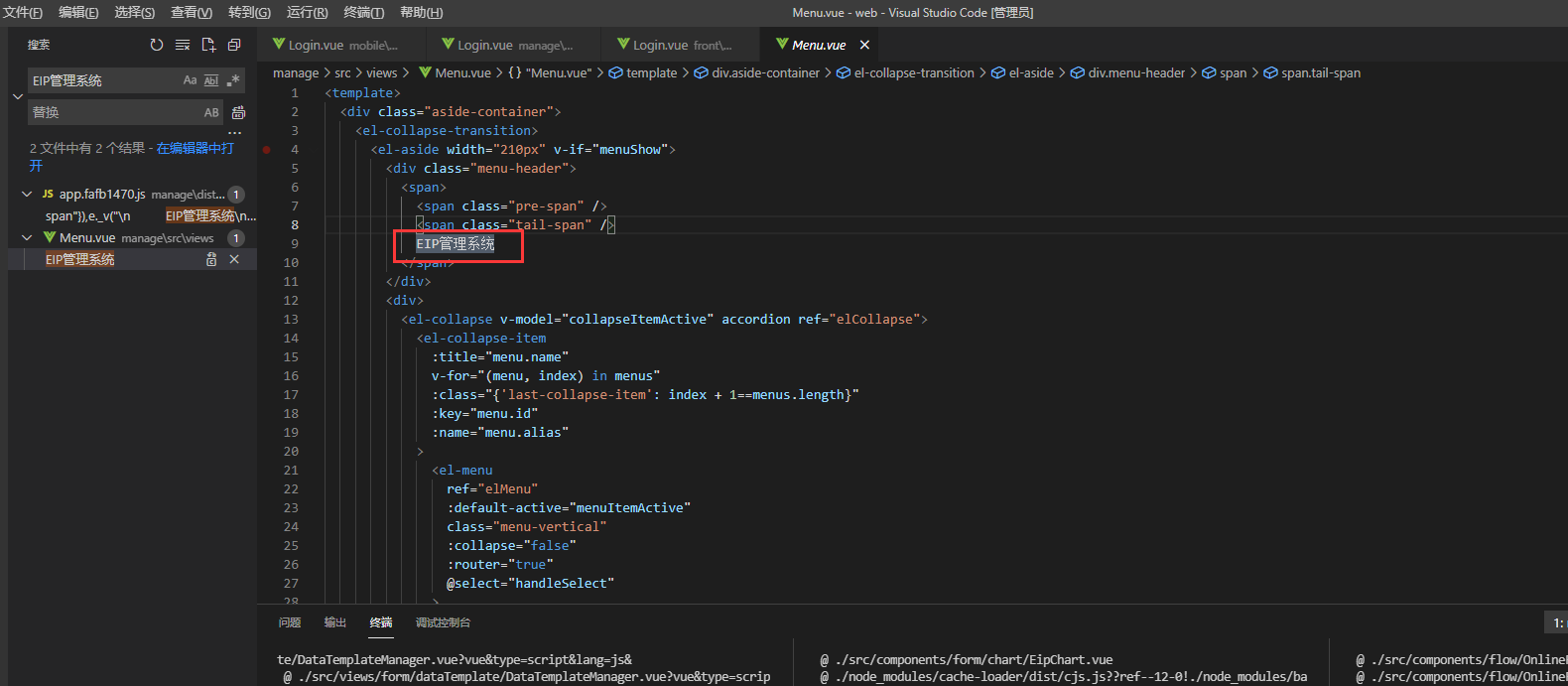Click the 在编辑器中打开 link
1568x686 pixels.
pyautogui.click(x=195, y=148)
